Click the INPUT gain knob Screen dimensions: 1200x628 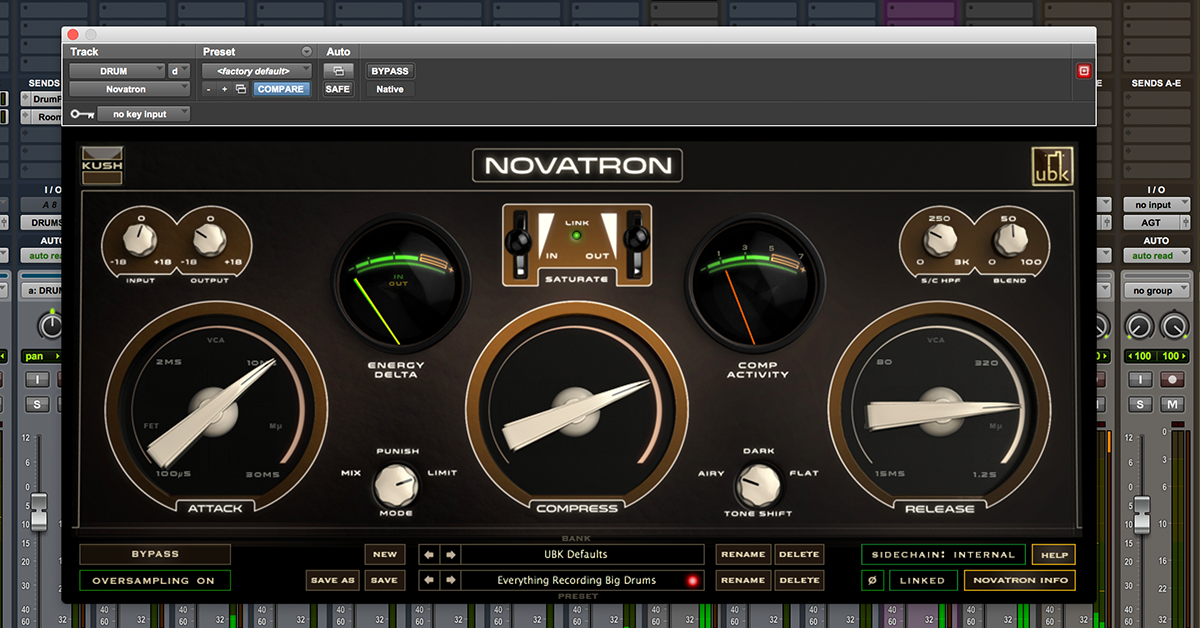point(141,239)
